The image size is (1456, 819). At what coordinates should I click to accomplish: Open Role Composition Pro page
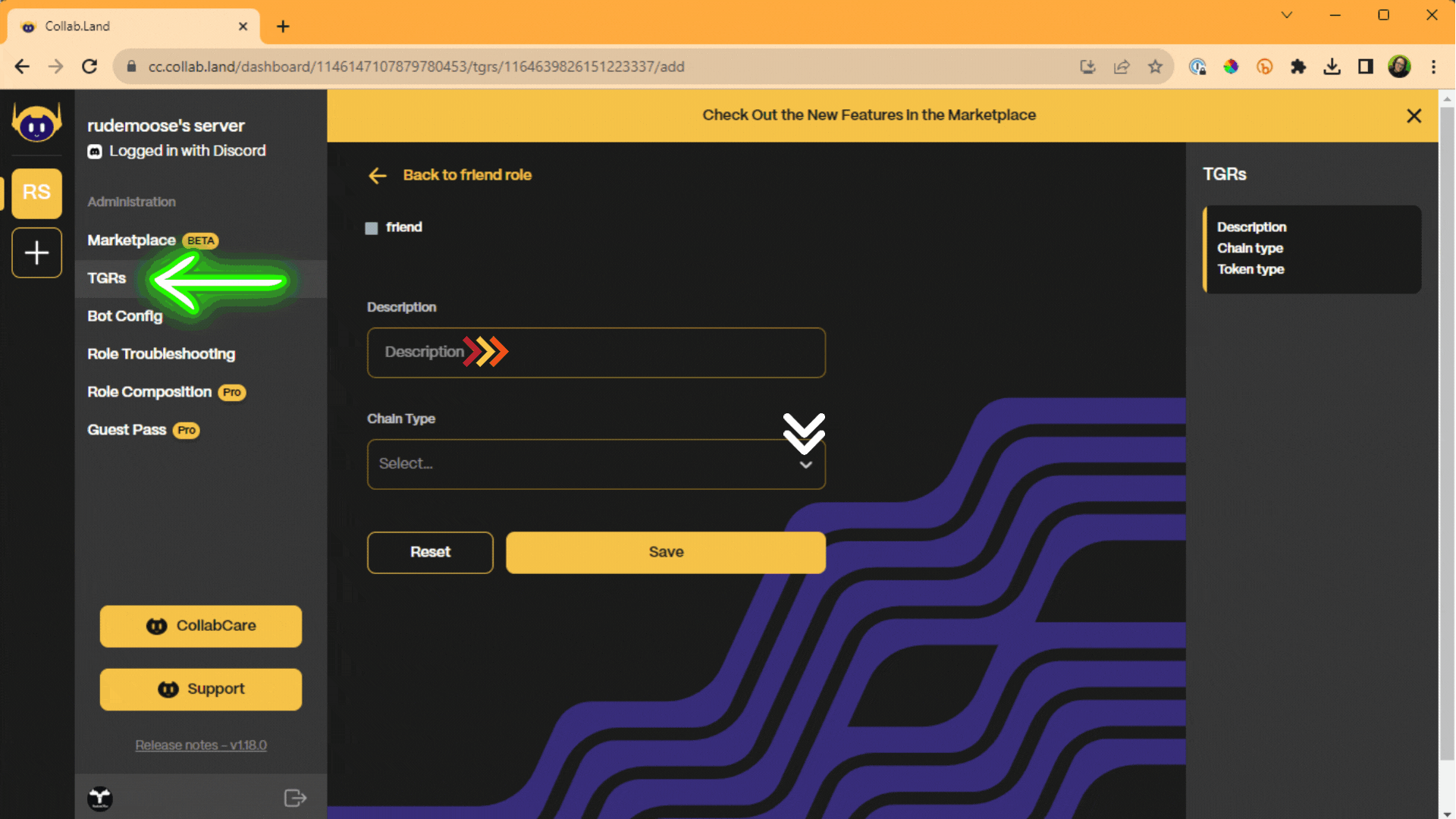[167, 392]
